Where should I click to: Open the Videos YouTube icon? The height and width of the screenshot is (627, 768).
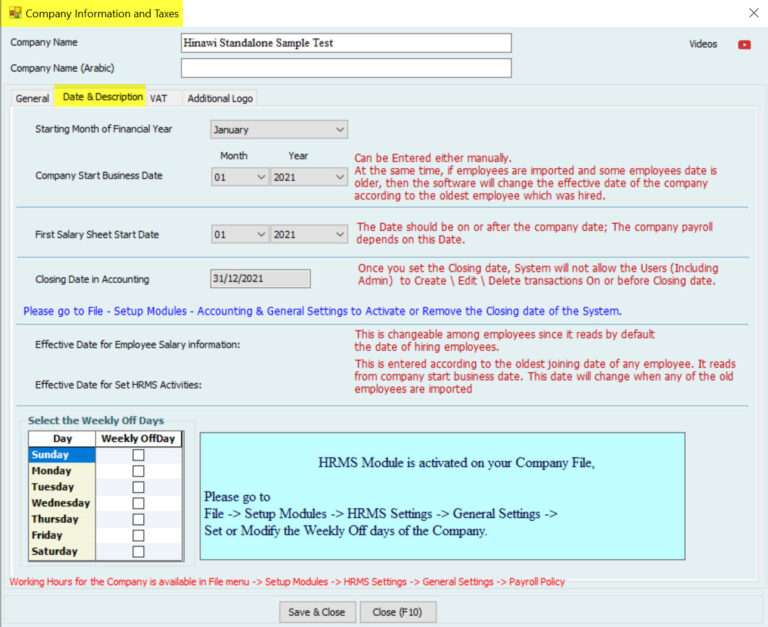click(x=743, y=44)
